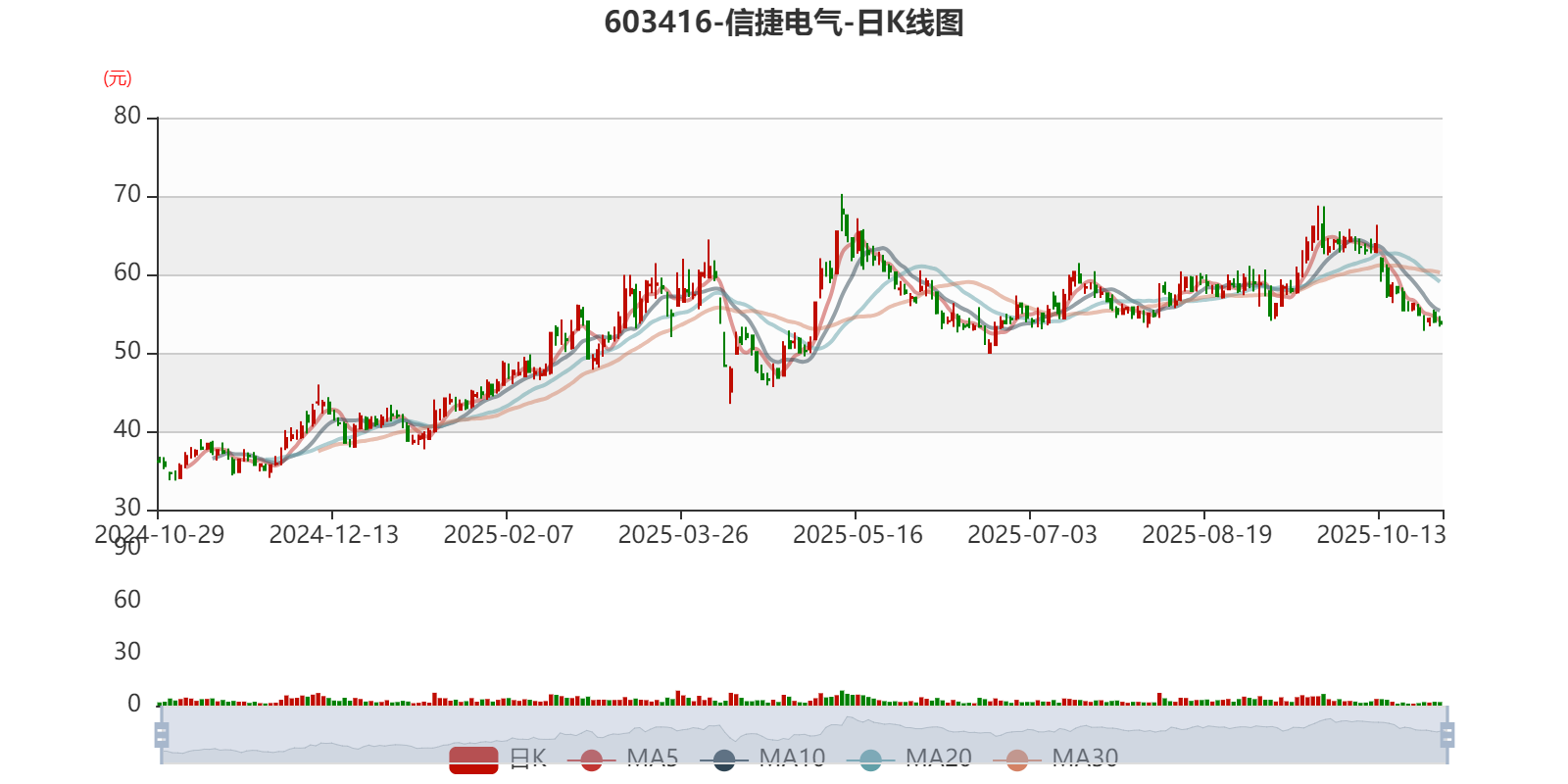Click the data zoom range bar middle

tap(804, 735)
